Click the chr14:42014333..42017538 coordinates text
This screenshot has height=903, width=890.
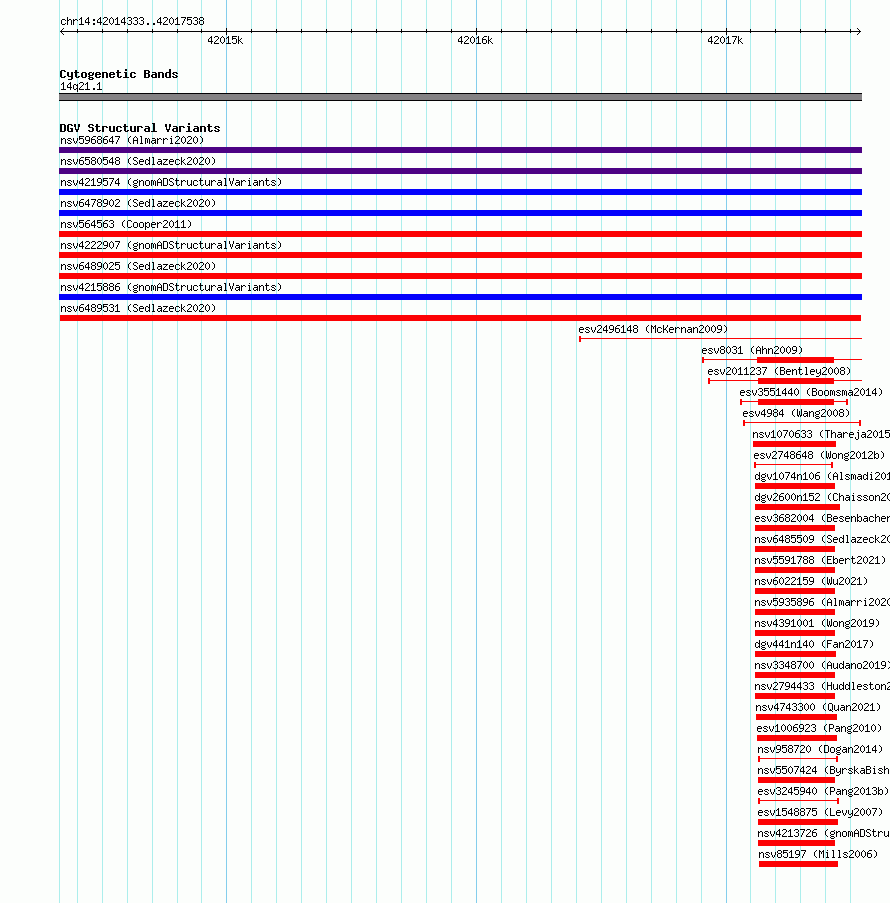[x=132, y=22]
